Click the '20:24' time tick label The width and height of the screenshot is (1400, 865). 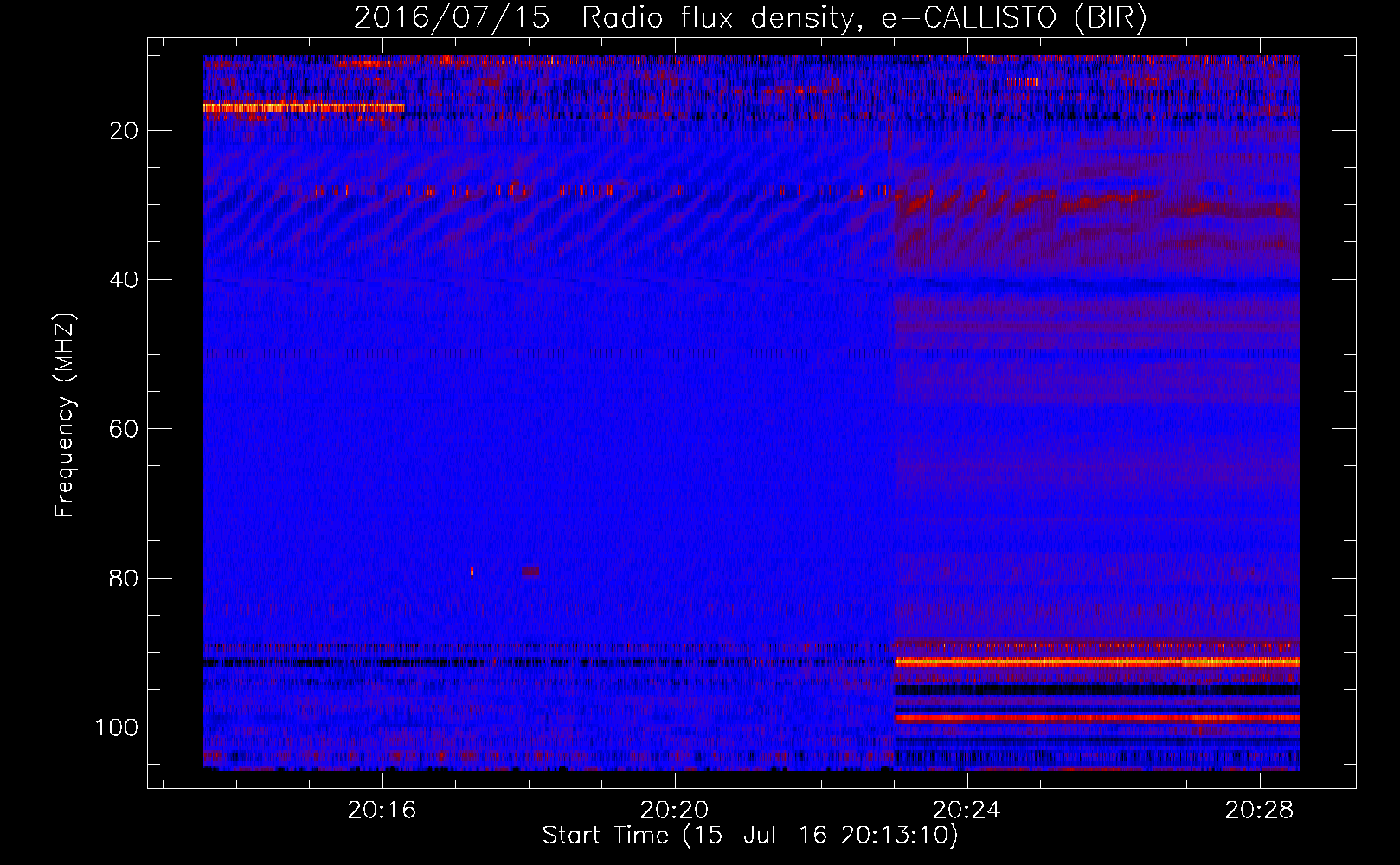point(967,811)
